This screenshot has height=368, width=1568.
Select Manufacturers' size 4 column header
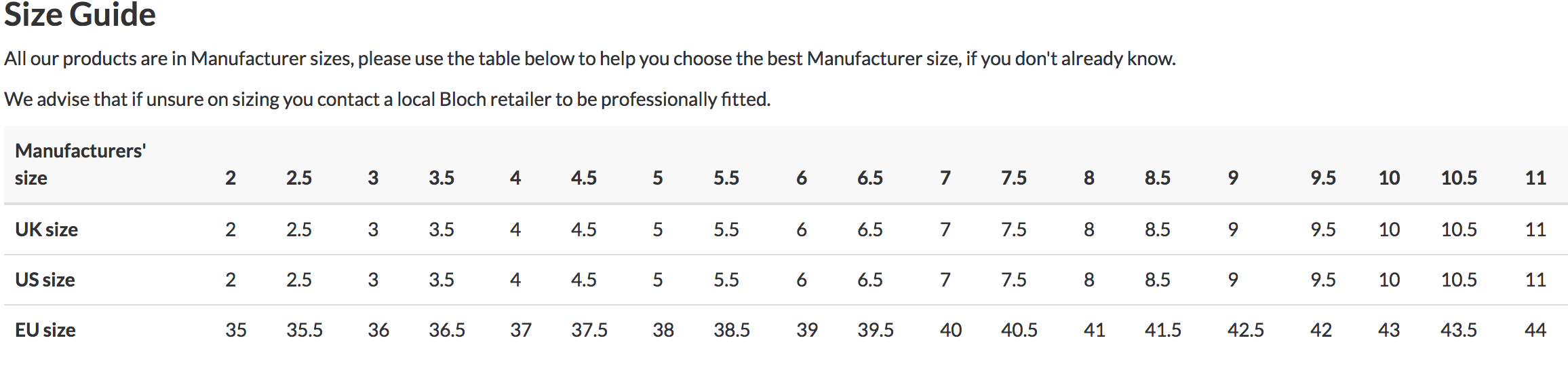pos(515,178)
